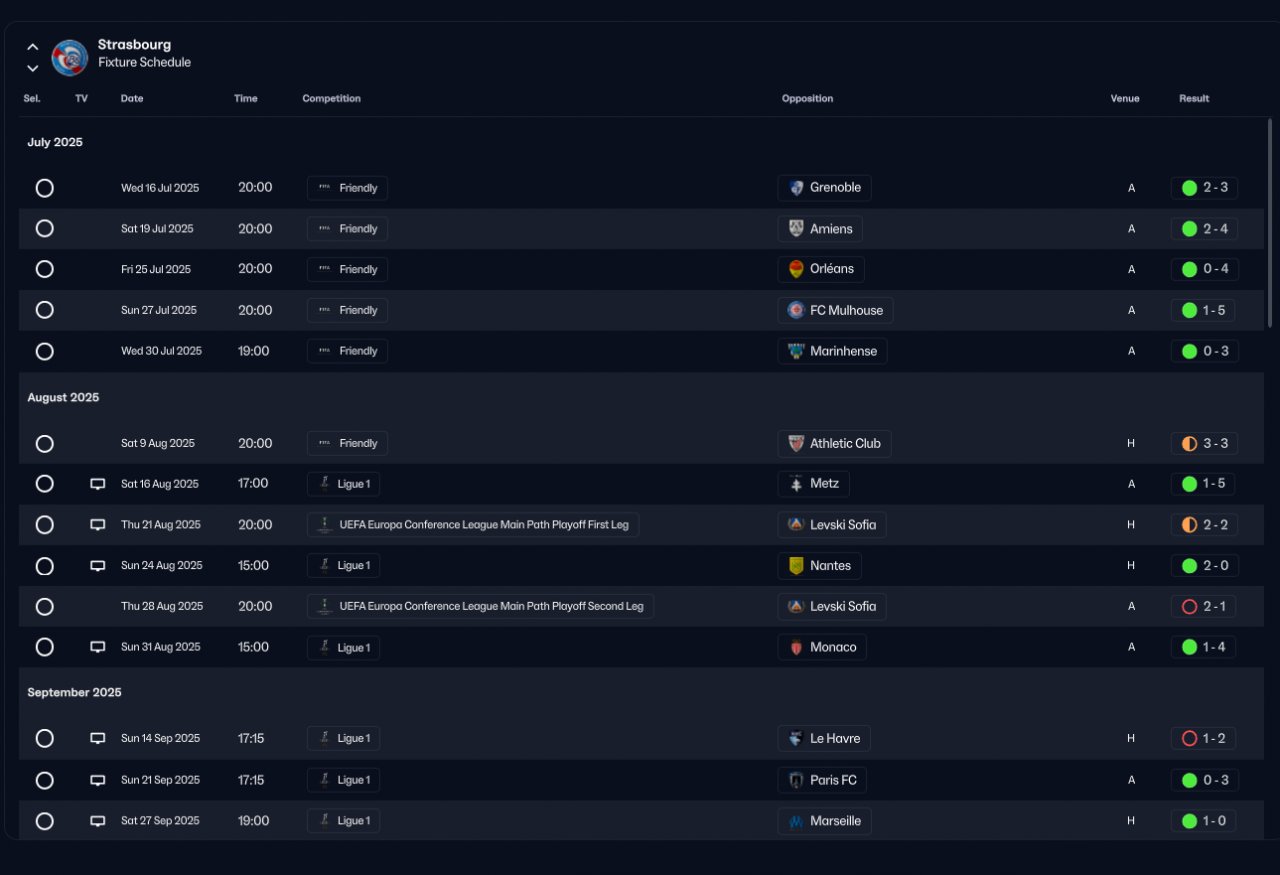The height and width of the screenshot is (875, 1280).
Task: Select the Paris FC fixture radio button
Action: click(44, 780)
